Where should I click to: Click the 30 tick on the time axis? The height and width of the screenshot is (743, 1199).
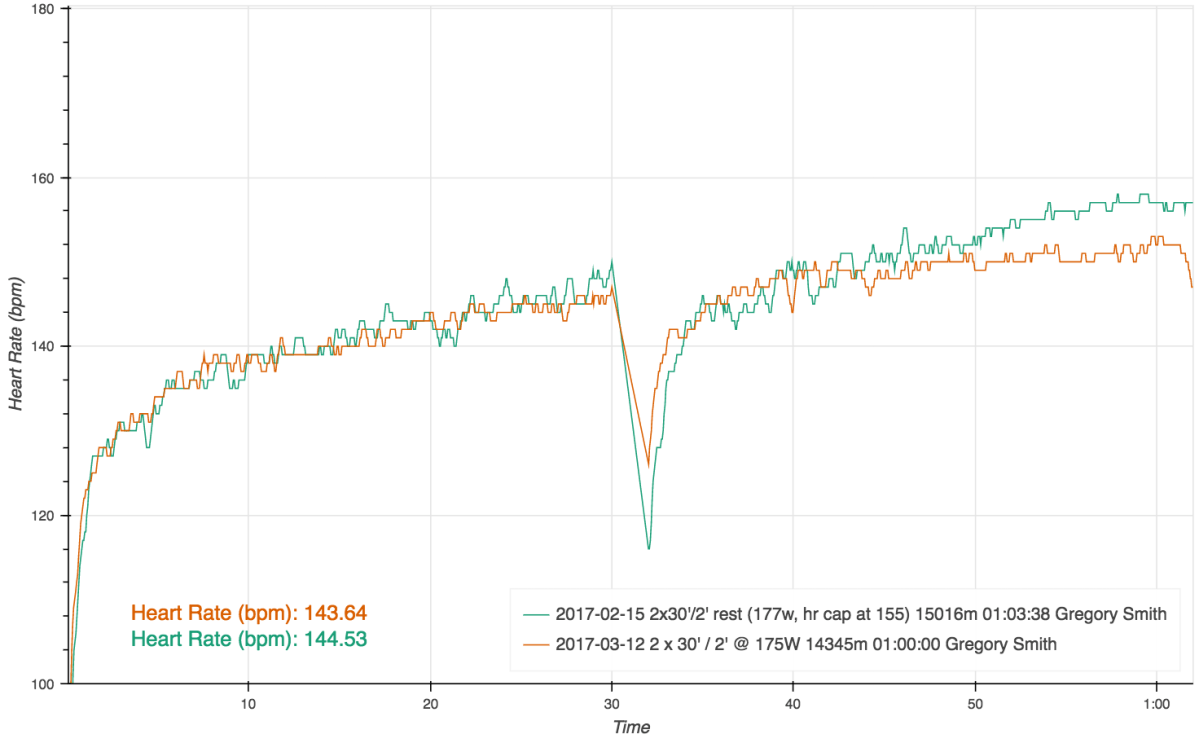click(611, 703)
